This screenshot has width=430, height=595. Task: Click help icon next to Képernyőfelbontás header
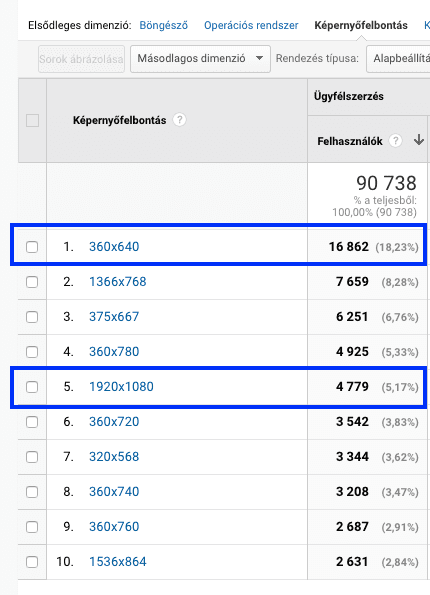pyautogui.click(x=179, y=120)
